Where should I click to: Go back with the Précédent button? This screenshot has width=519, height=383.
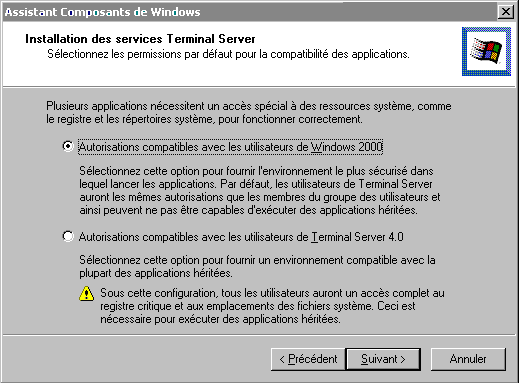[x=308, y=359]
